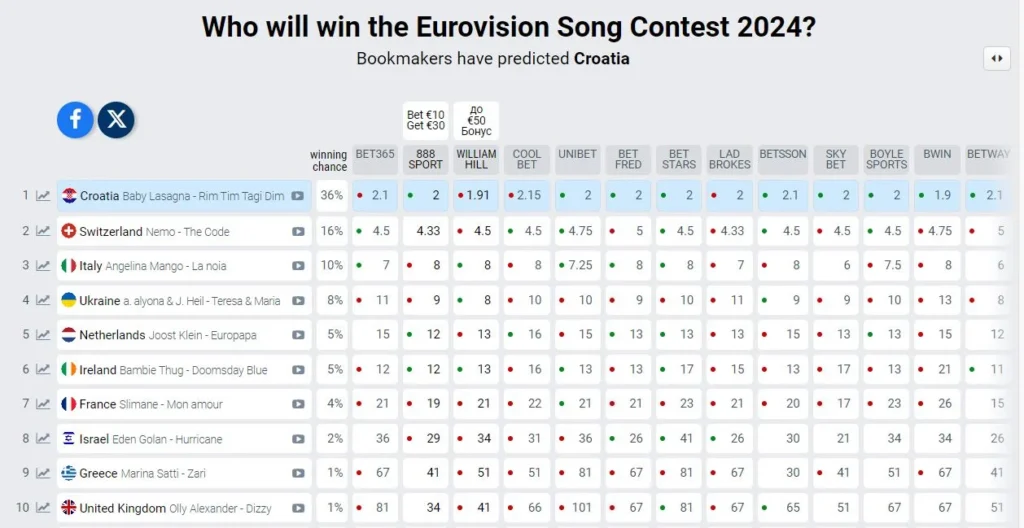
Task: Click the BET365 column header
Action: (375, 155)
